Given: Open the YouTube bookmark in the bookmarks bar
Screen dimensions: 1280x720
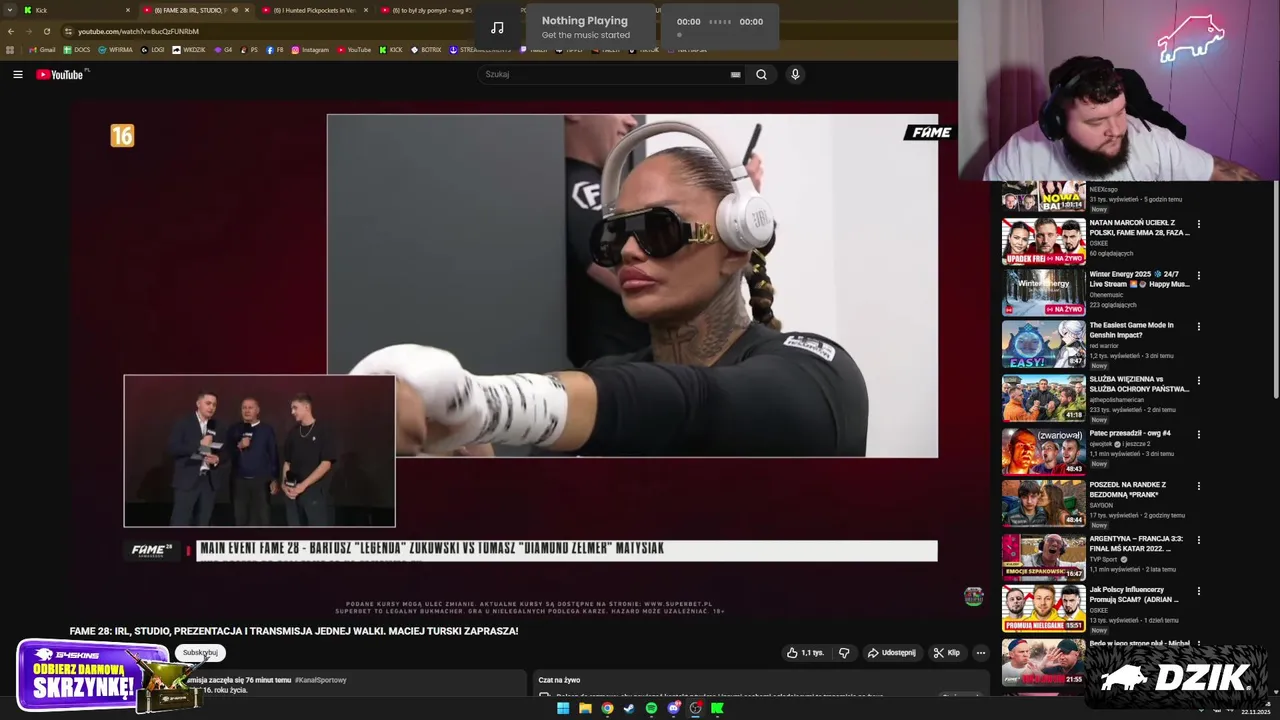Looking at the screenshot, I should point(354,50).
